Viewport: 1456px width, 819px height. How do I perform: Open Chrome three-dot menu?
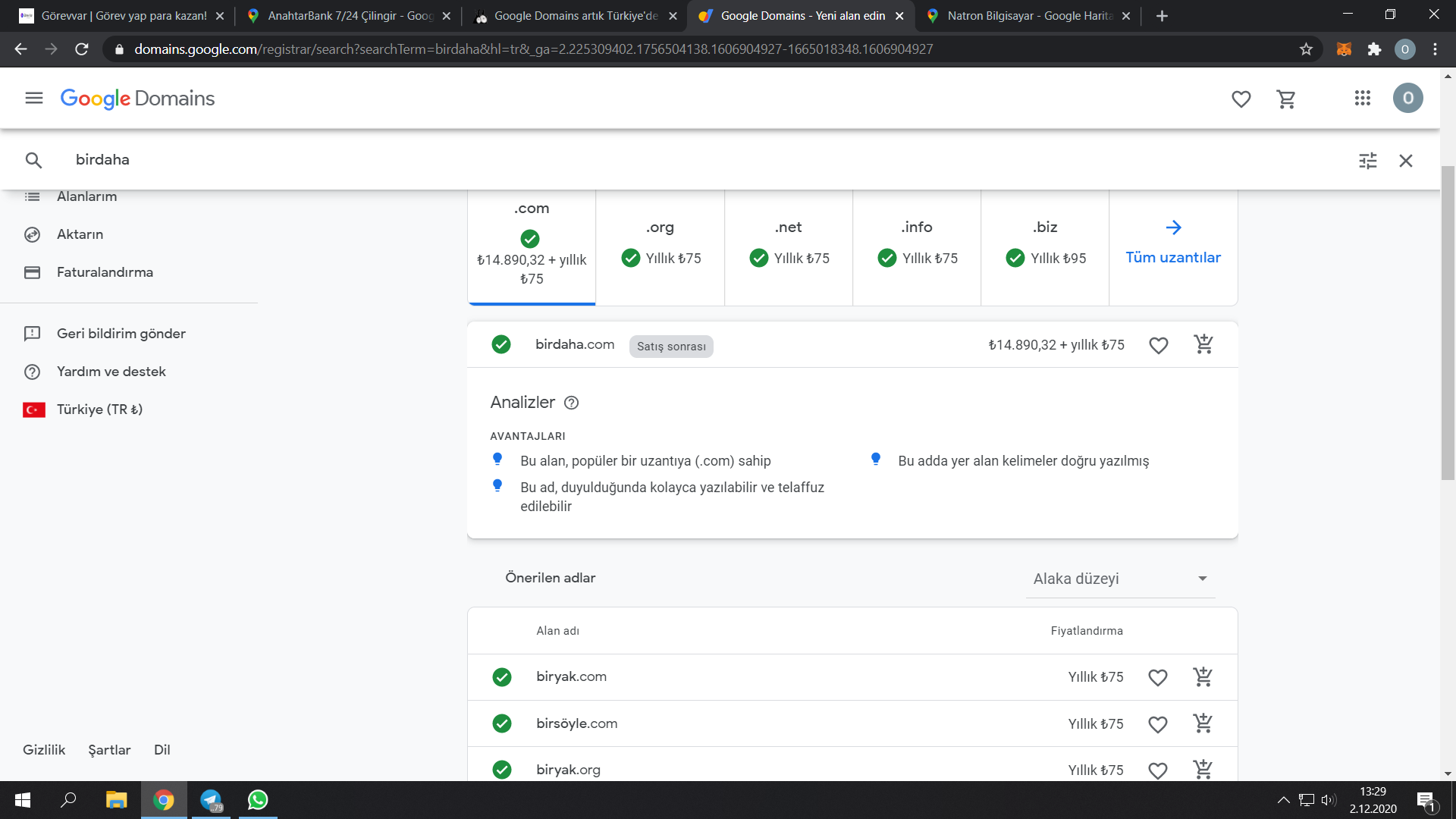[x=1436, y=49]
